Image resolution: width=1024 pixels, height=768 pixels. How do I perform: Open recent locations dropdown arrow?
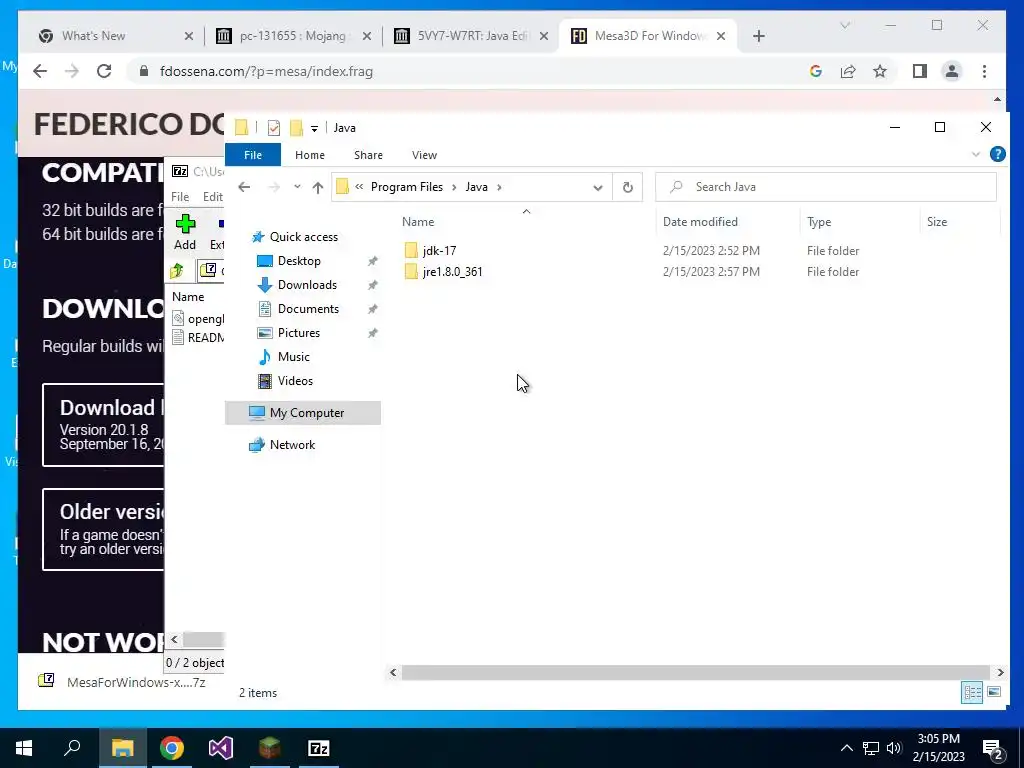pos(297,187)
